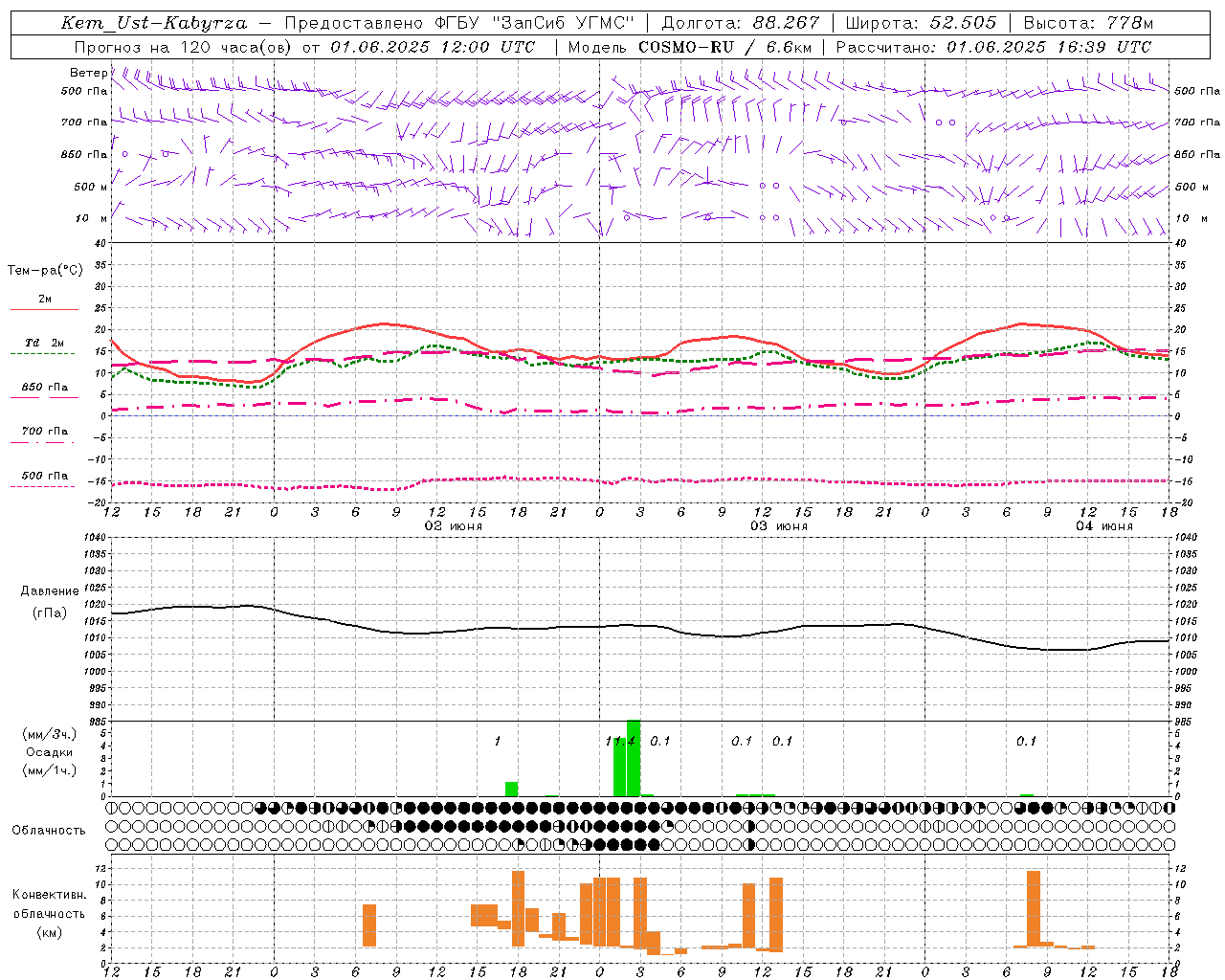
Task: Click the '(мм/3ч.)' precipitation unit label
Action: (x=50, y=734)
